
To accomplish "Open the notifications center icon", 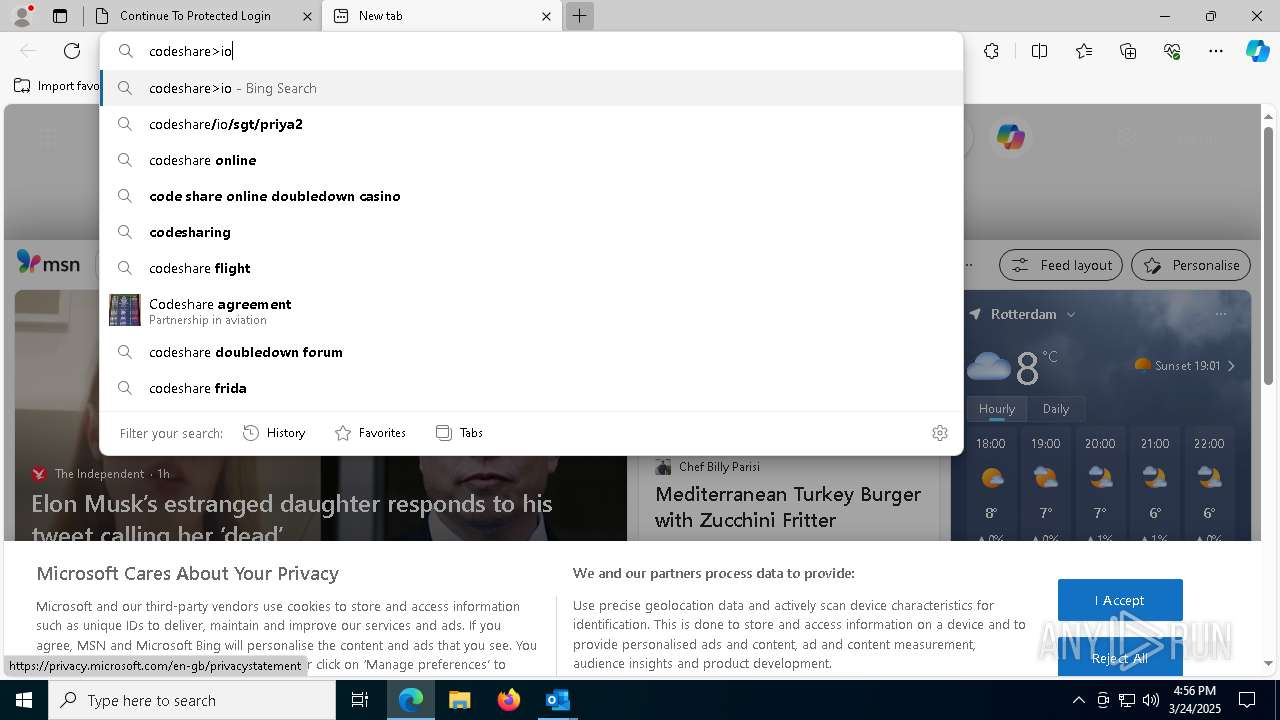I will [1247, 700].
